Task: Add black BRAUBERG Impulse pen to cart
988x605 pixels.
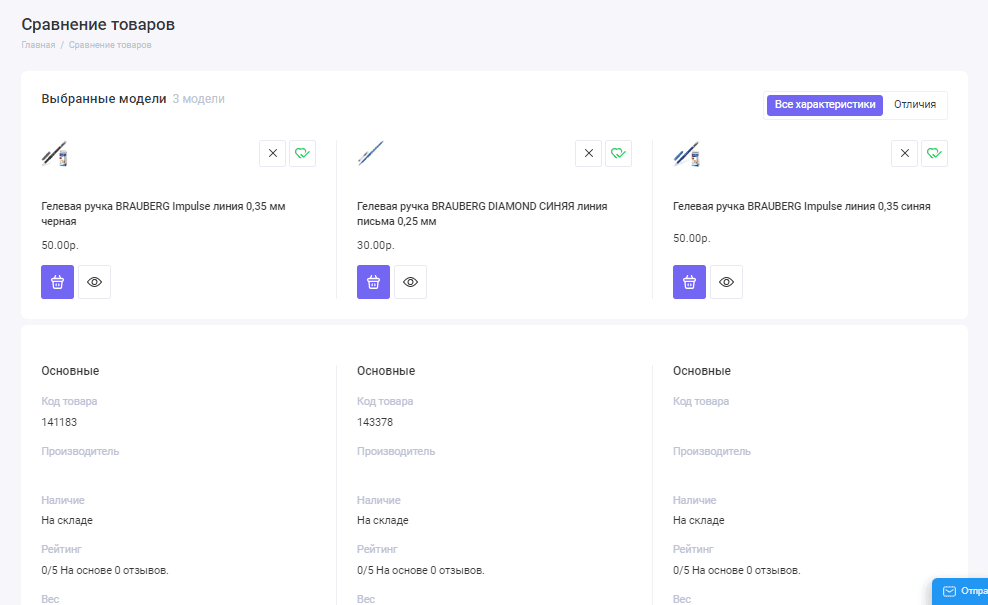Action: (57, 282)
